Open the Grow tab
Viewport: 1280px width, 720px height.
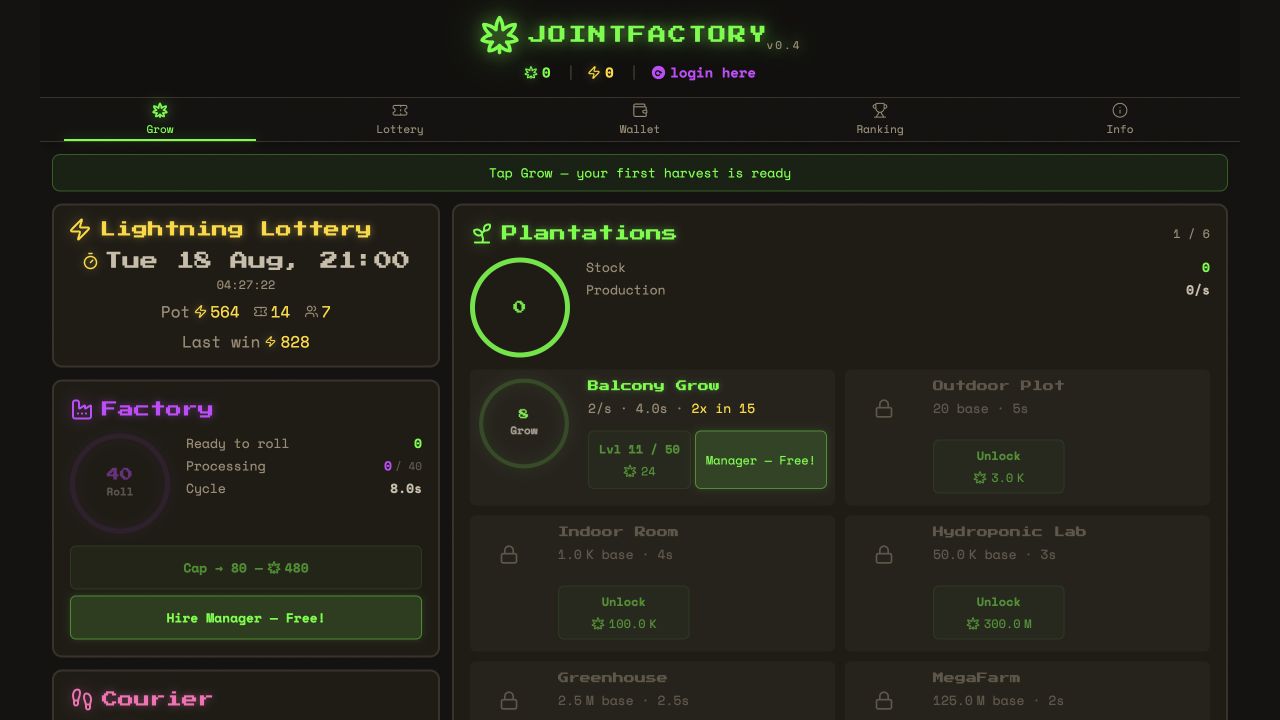160,118
